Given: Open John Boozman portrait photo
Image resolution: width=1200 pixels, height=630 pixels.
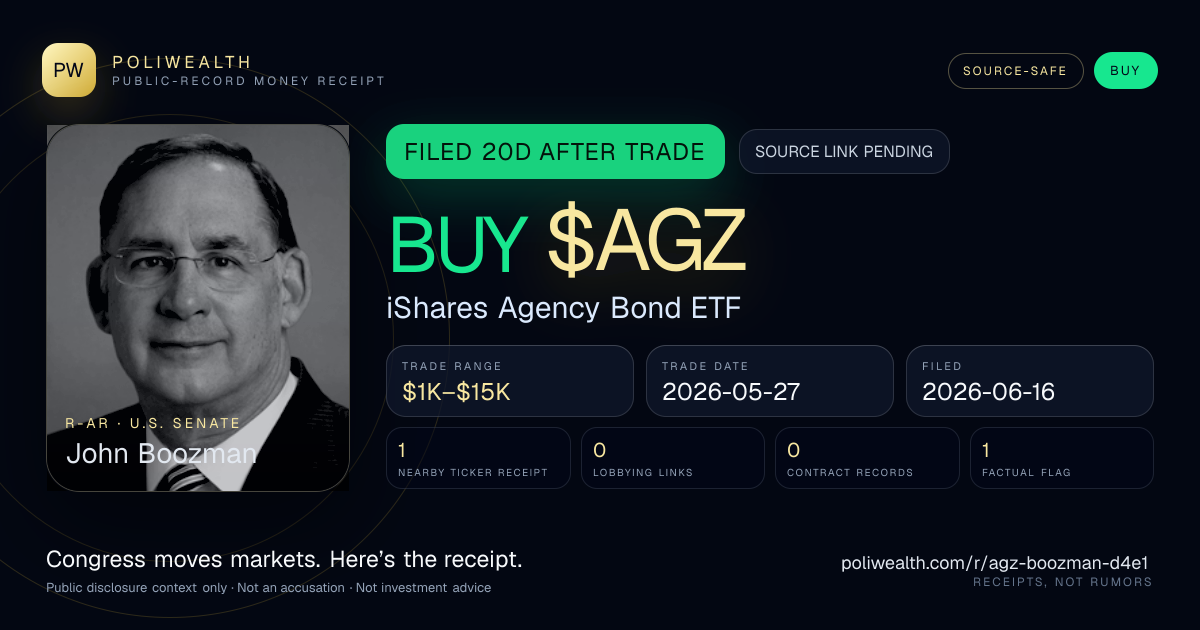Looking at the screenshot, I should pos(198,308).
